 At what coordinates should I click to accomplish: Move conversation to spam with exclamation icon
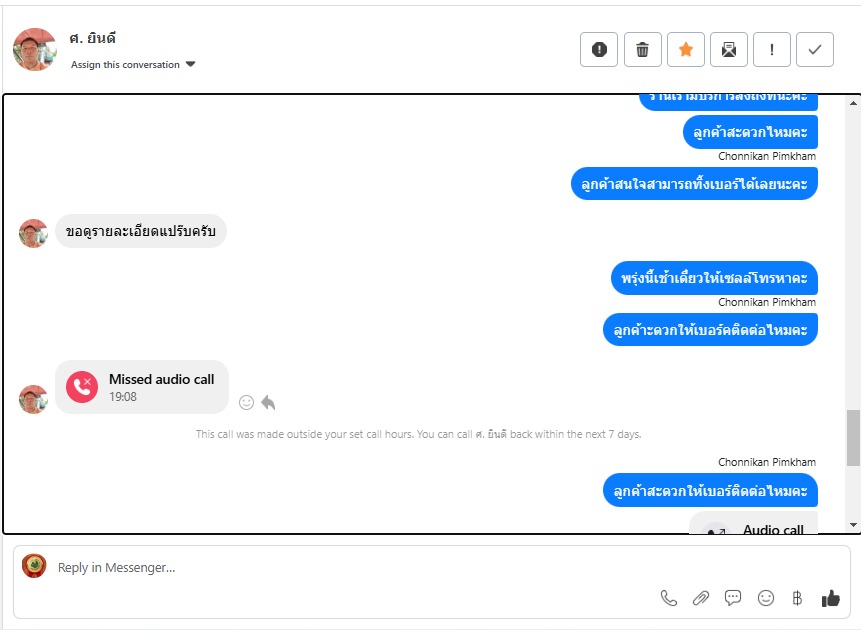click(599, 49)
